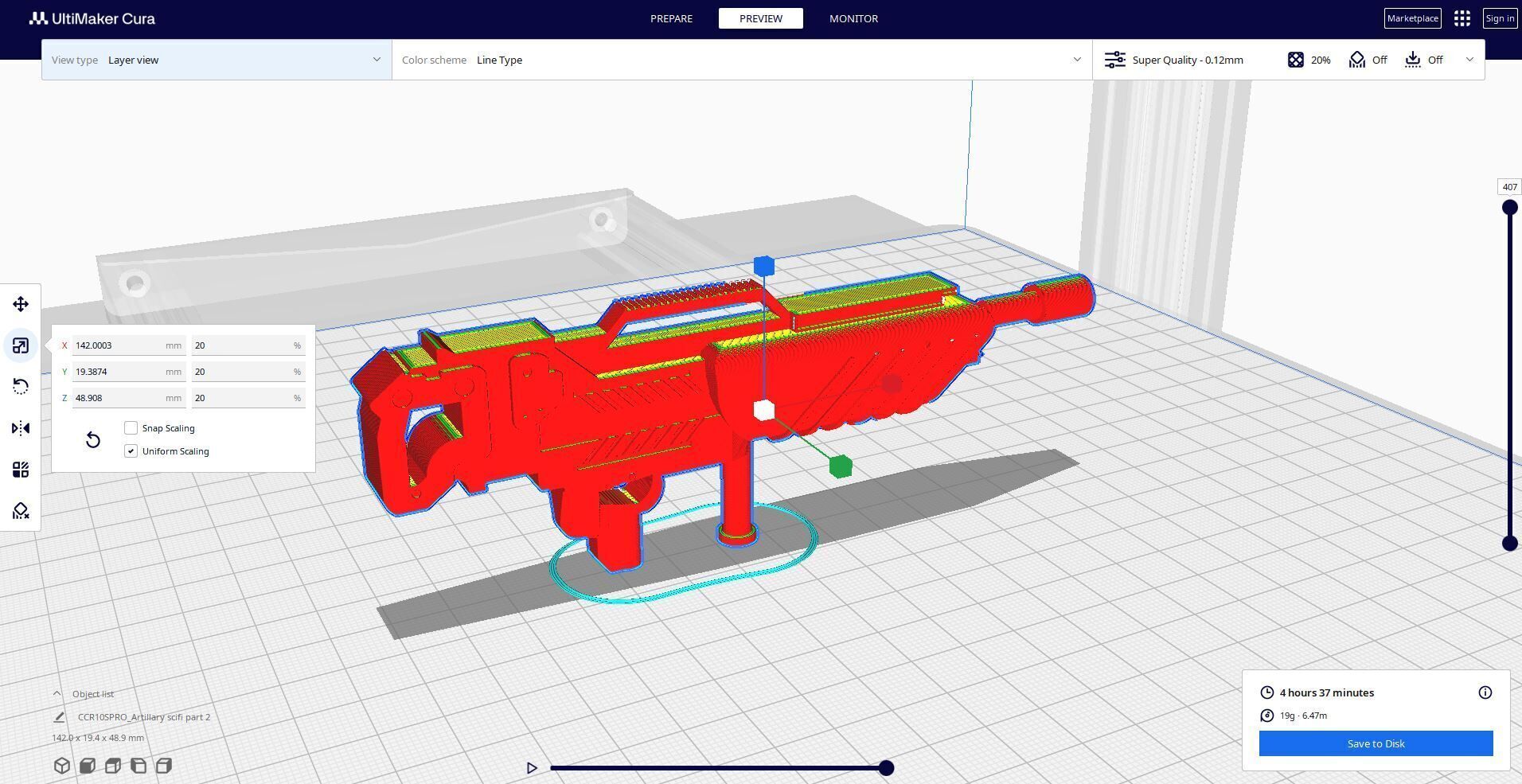Click the print time info icon

pyautogui.click(x=1485, y=692)
